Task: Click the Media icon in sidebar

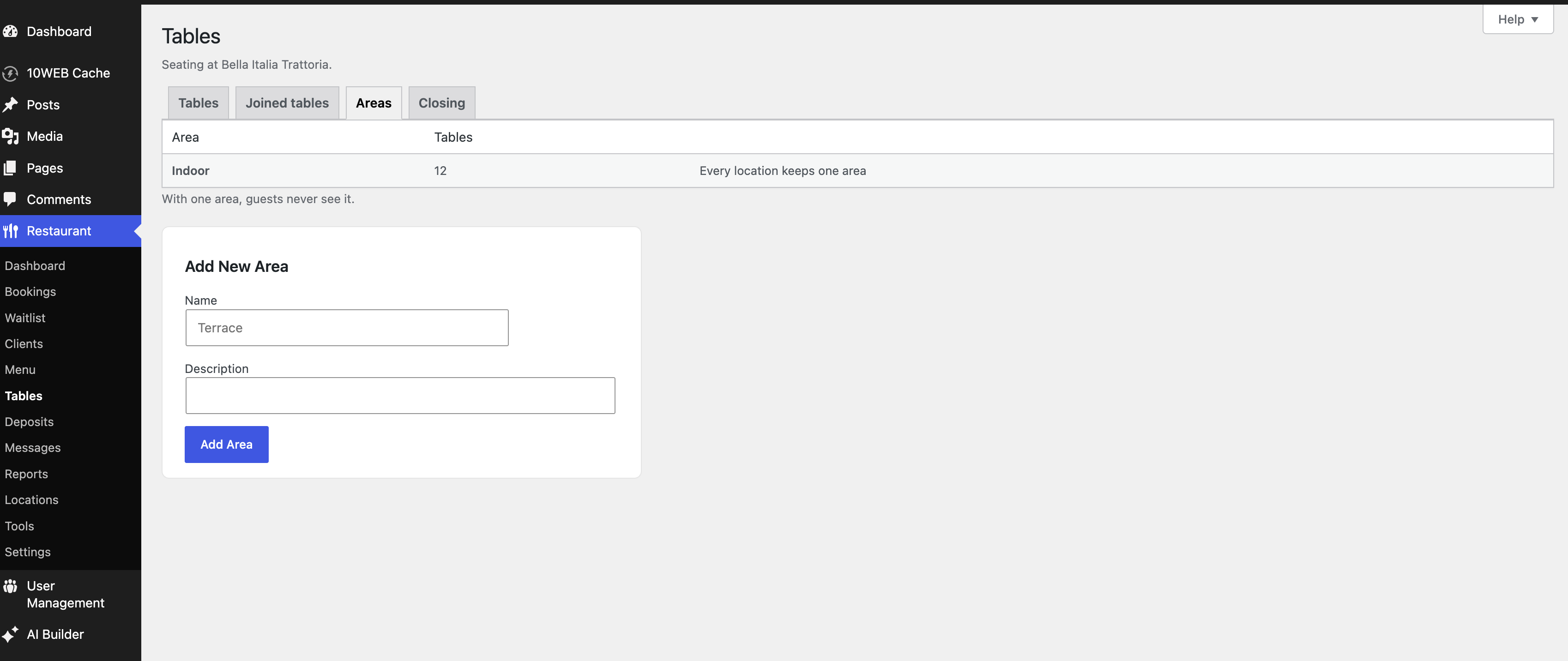Action: click(x=10, y=136)
